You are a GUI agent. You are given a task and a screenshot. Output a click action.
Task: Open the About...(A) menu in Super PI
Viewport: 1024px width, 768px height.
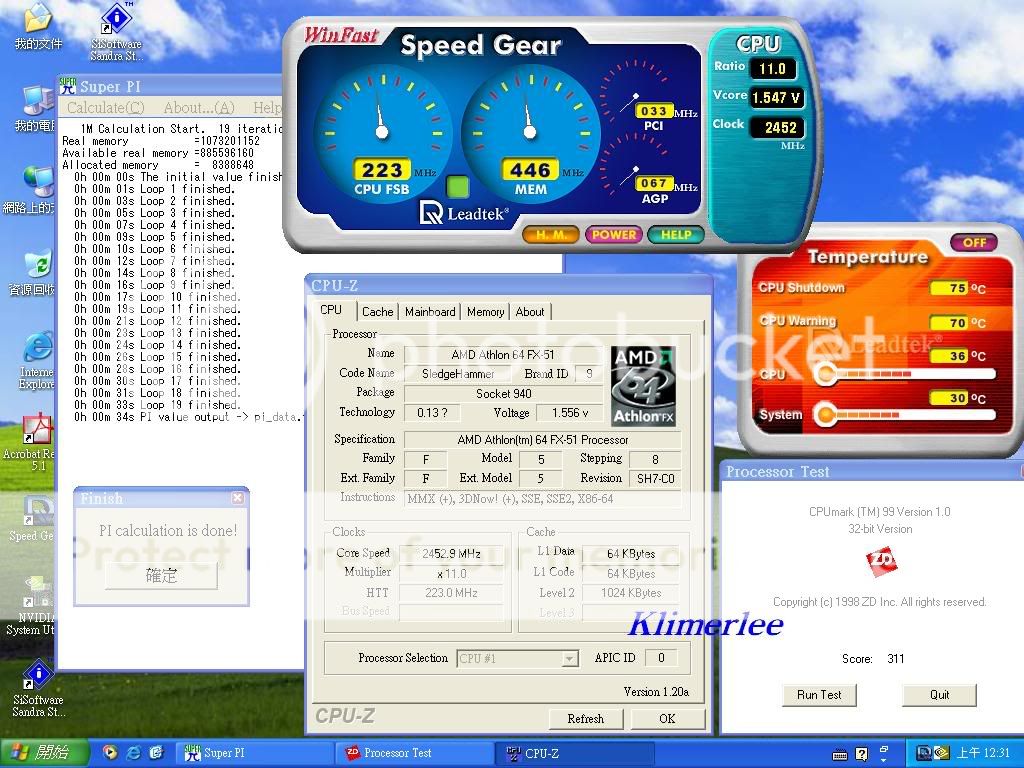pyautogui.click(x=199, y=108)
